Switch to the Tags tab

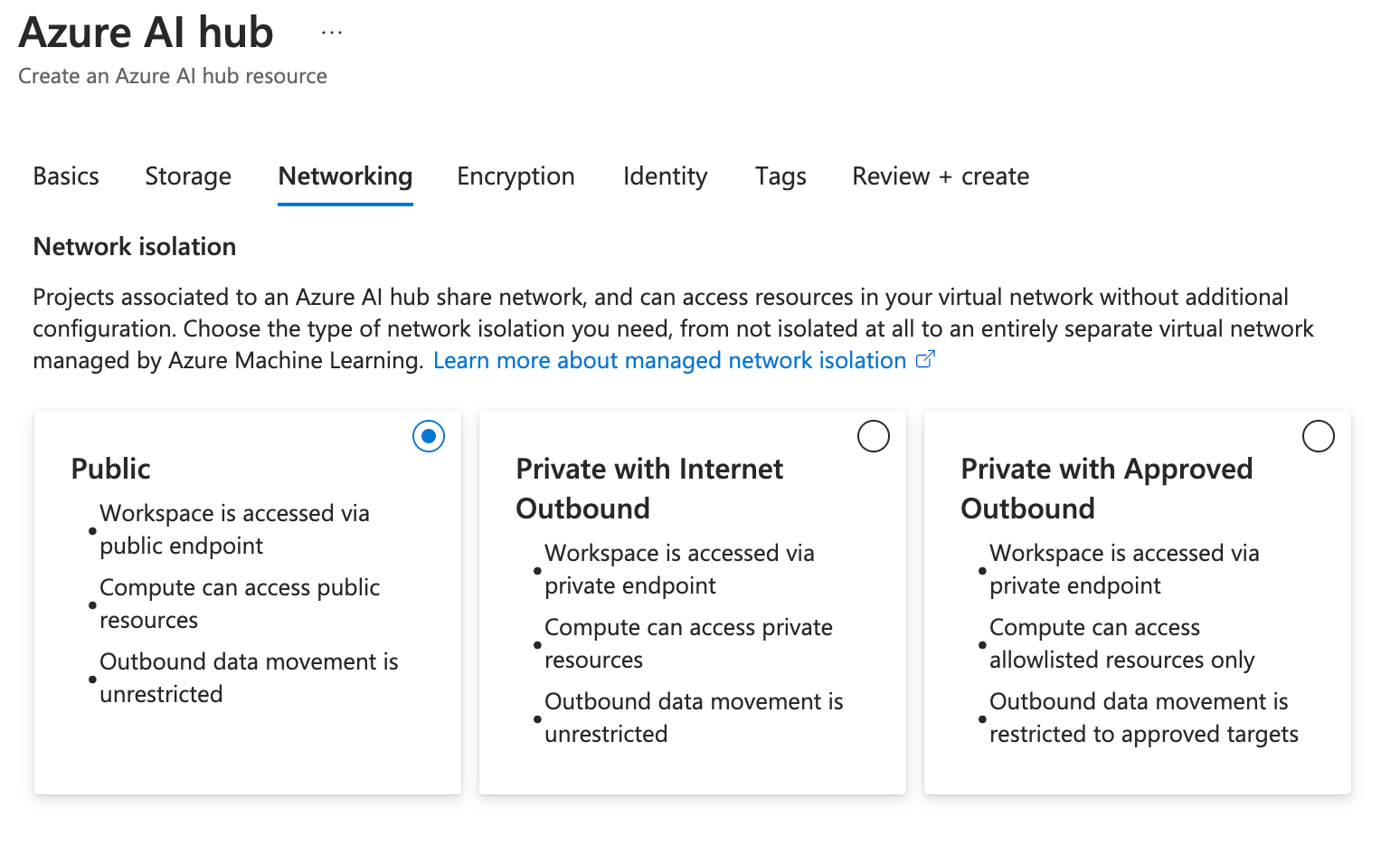click(x=780, y=176)
